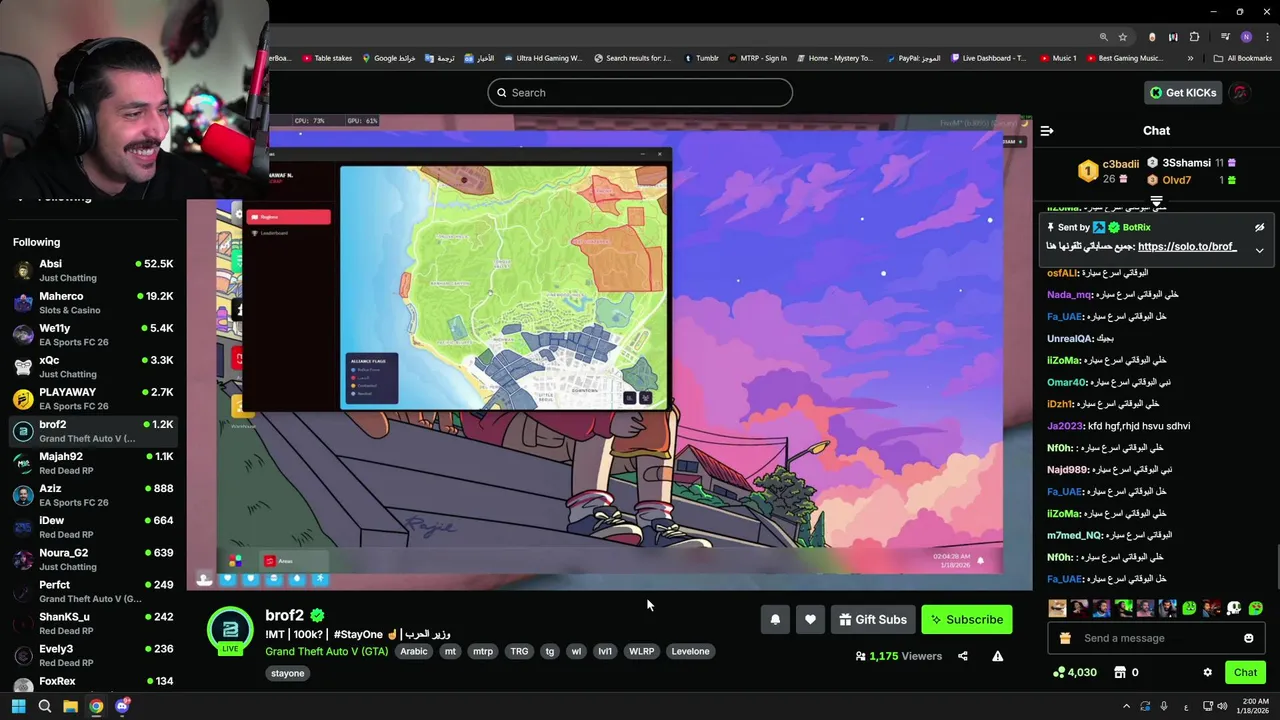Image resolution: width=1280 pixels, height=720 pixels.
Task: Click Get KICKs button
Action: (1184, 93)
